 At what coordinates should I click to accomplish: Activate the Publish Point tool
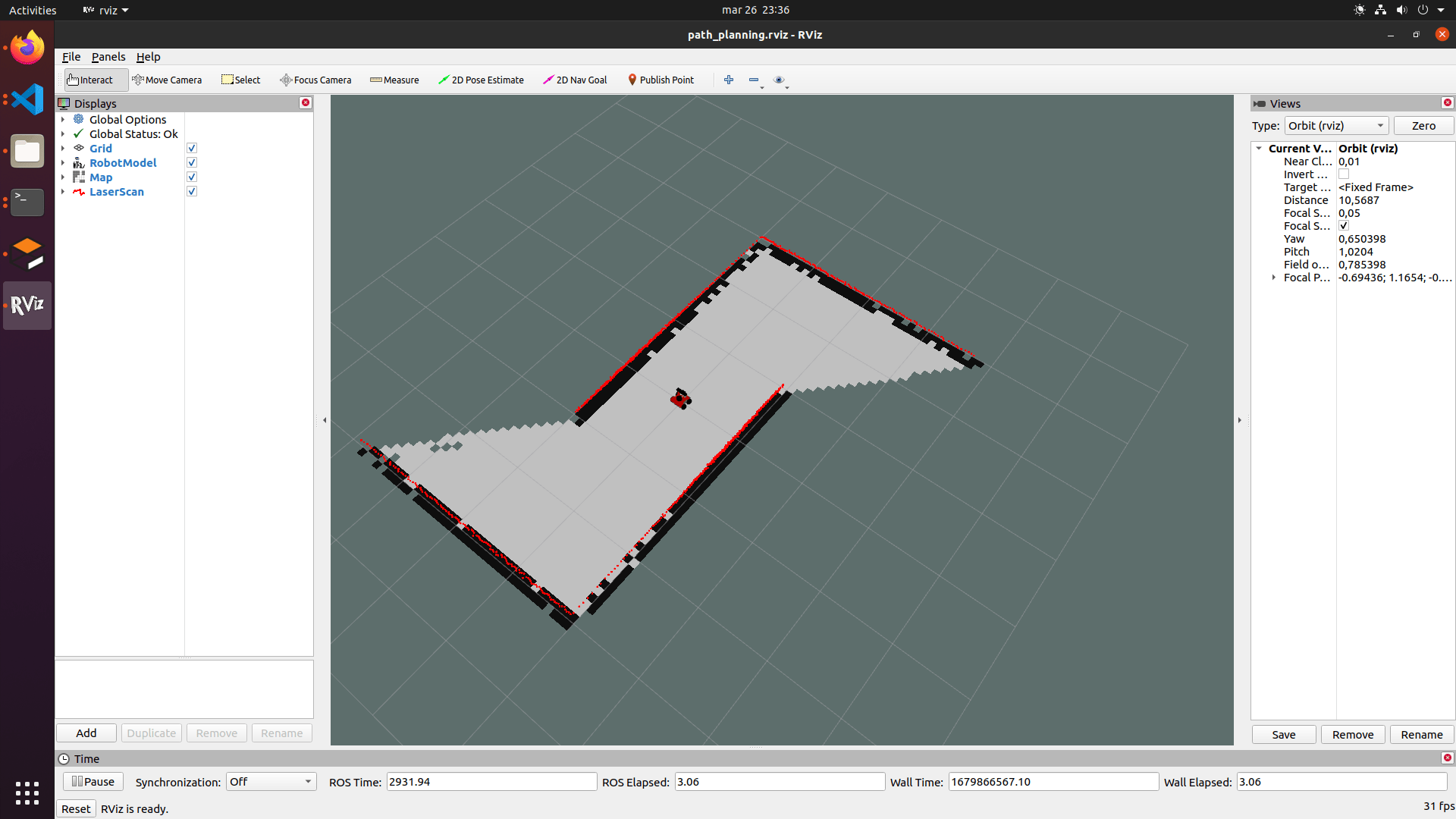tap(661, 80)
